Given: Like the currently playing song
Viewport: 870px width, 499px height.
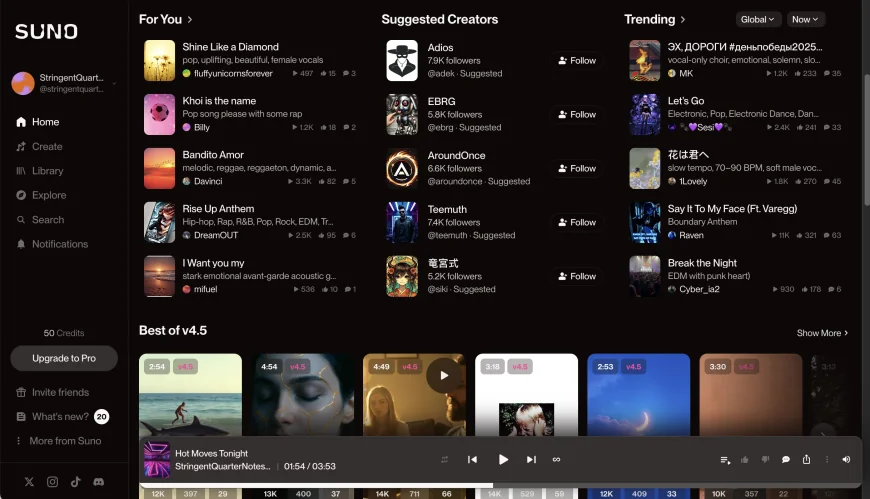Looking at the screenshot, I should tap(745, 460).
